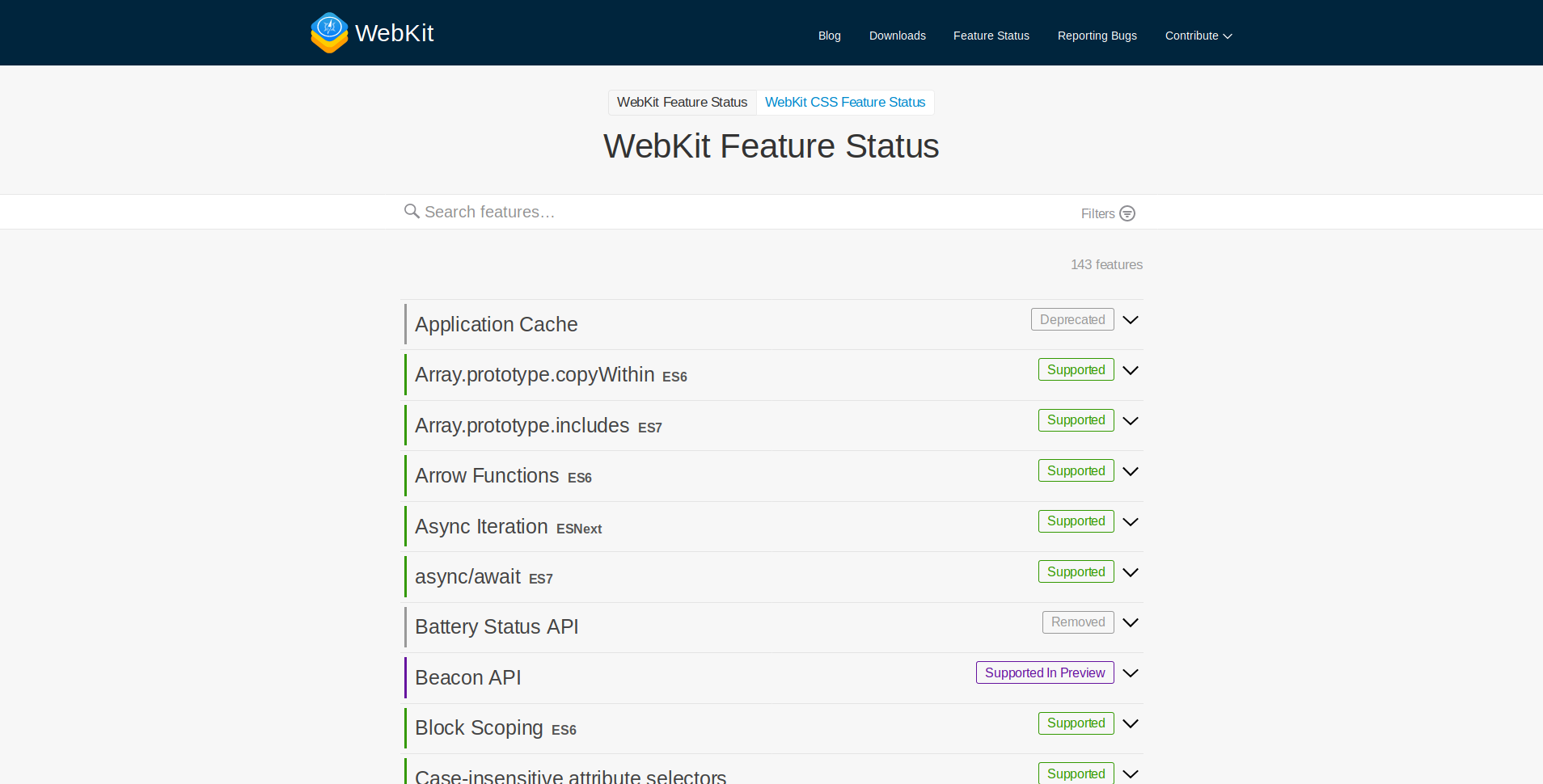
Task: Open the Beacon API feature title
Action: [x=468, y=677]
